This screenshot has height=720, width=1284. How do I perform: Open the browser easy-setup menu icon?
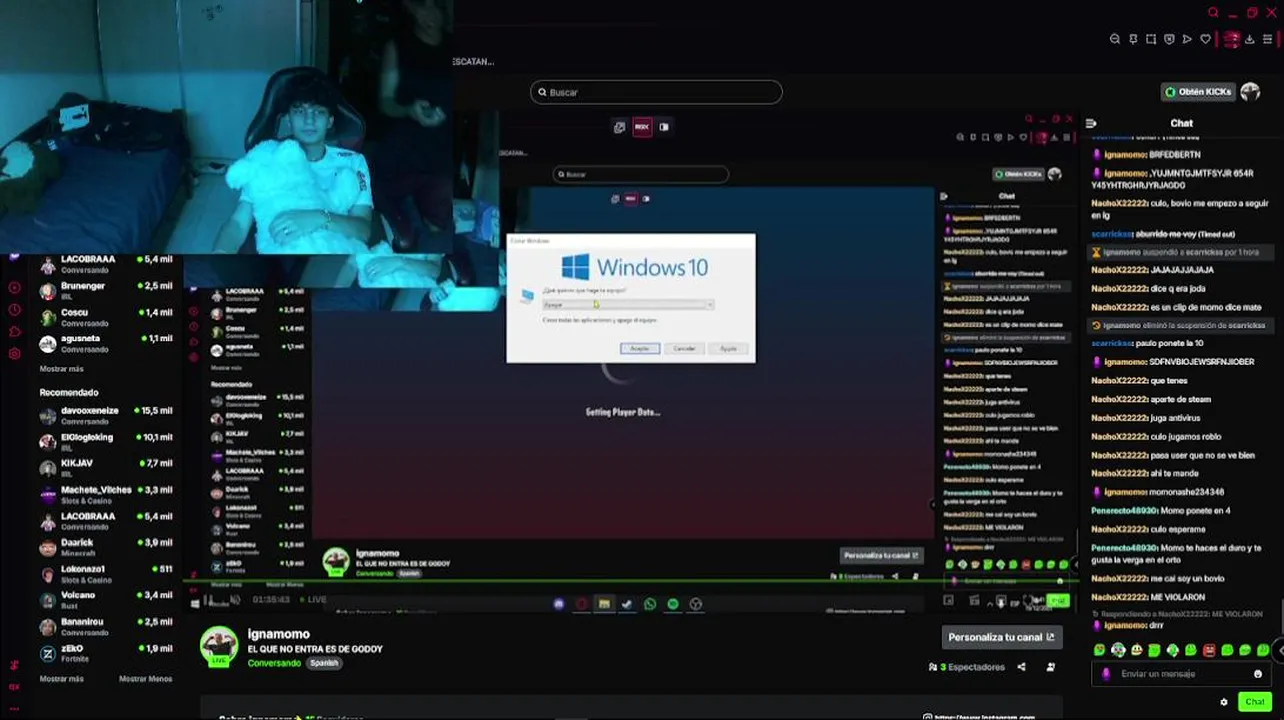(1268, 39)
